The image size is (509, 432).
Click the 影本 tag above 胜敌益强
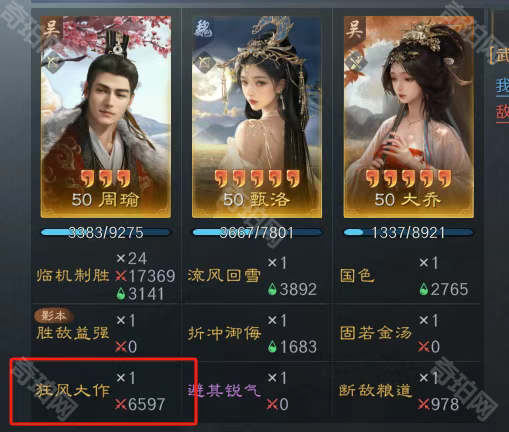(54, 316)
